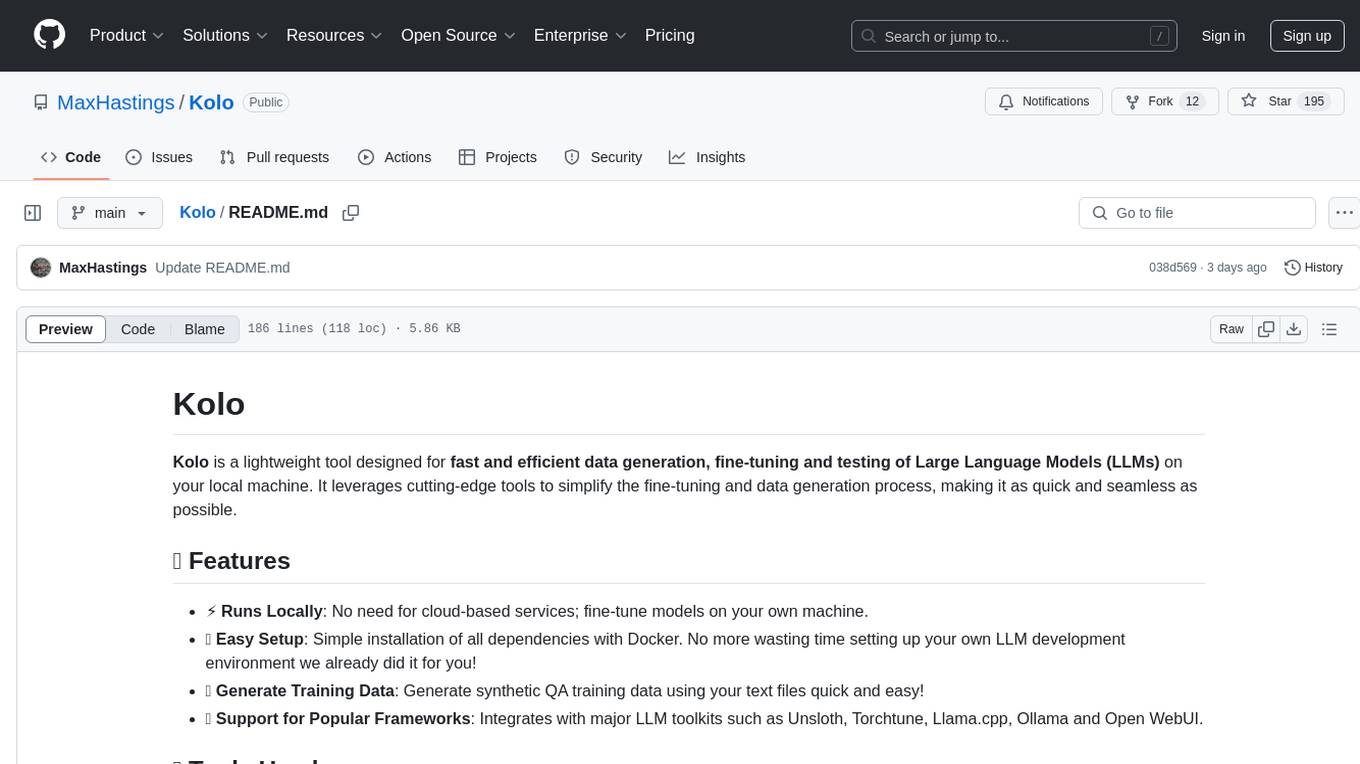Viewport: 1360px width, 764px height.
Task: Click the Kolo heading in README
Action: (209, 404)
